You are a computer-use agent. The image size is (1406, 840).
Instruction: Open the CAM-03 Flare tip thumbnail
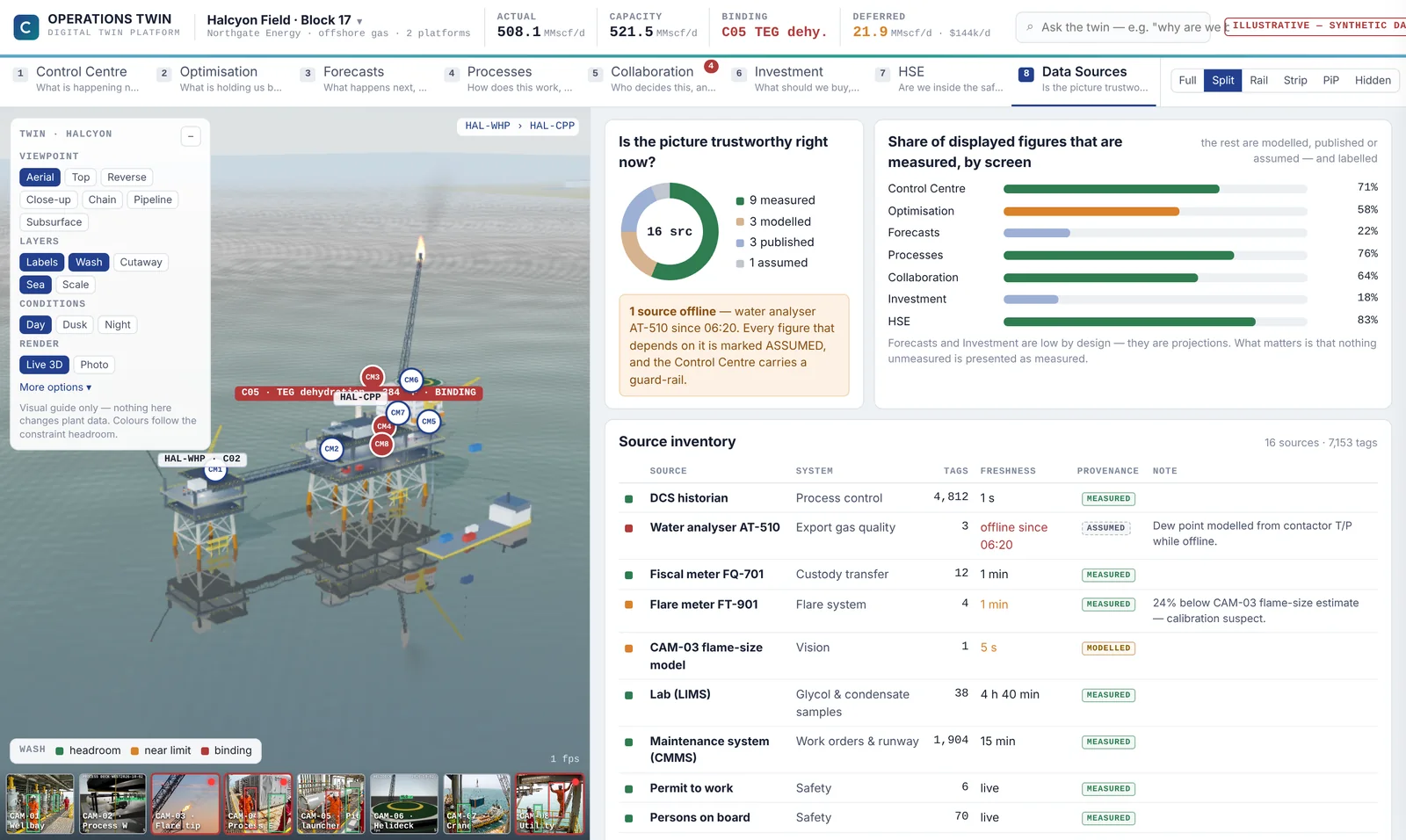click(185, 803)
